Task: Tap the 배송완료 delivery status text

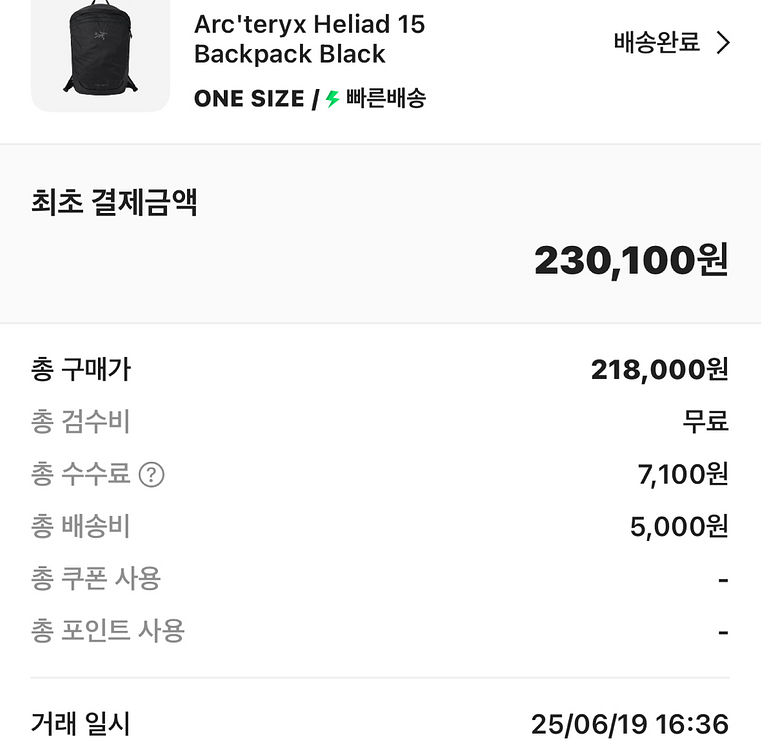Action: coord(656,43)
